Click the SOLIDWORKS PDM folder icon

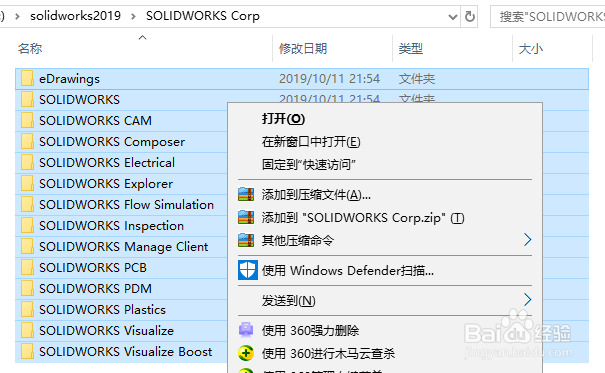coord(27,289)
